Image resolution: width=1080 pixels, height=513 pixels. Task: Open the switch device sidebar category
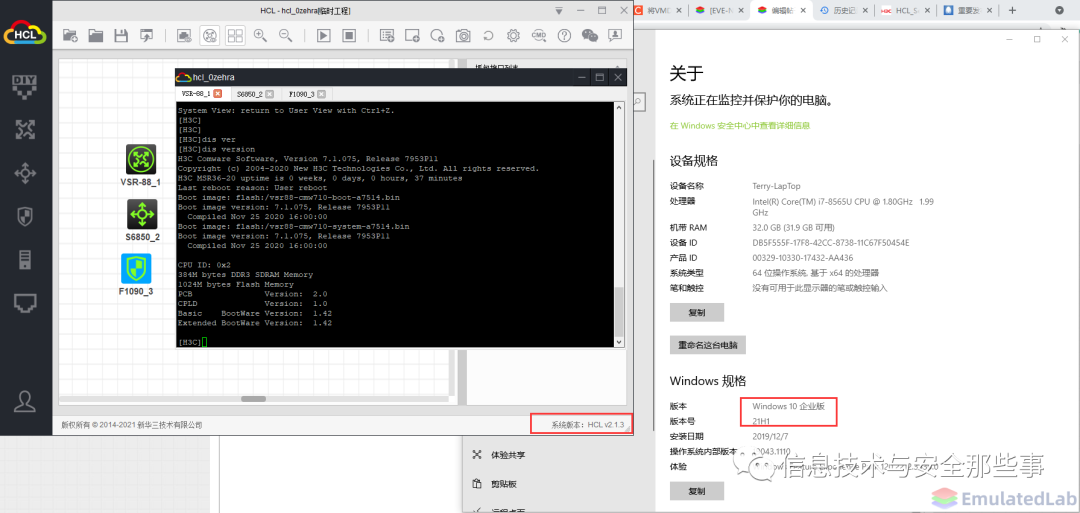[x=25, y=173]
